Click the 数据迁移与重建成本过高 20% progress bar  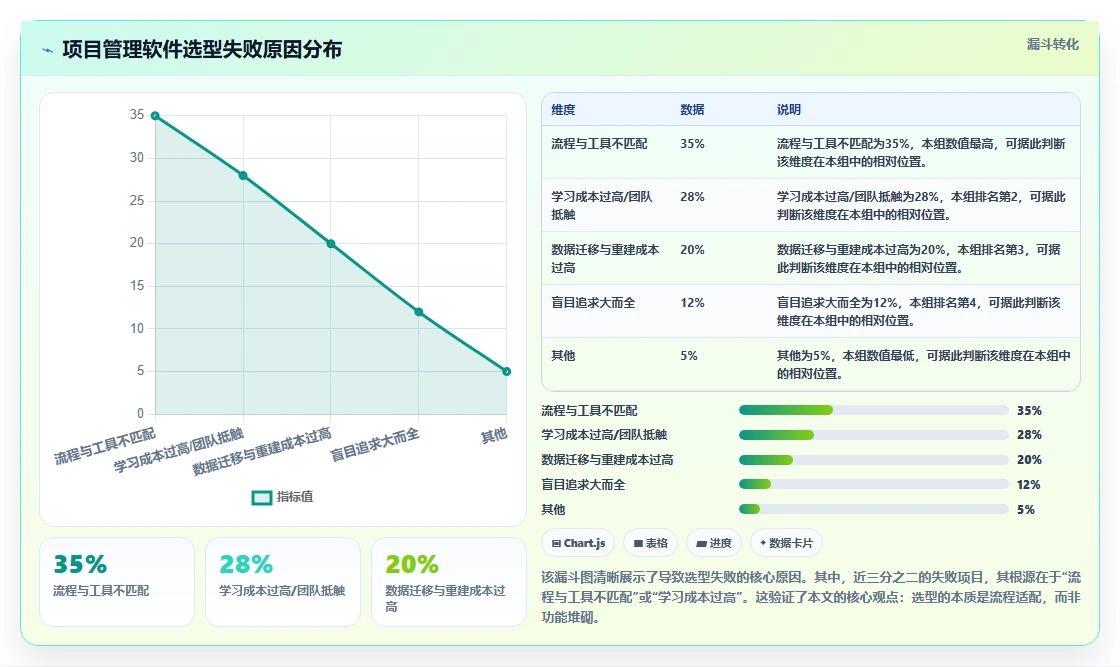(x=874, y=460)
